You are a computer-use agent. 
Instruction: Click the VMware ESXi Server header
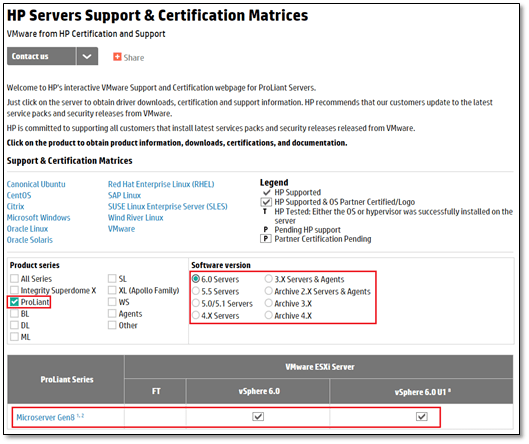[x=319, y=367]
